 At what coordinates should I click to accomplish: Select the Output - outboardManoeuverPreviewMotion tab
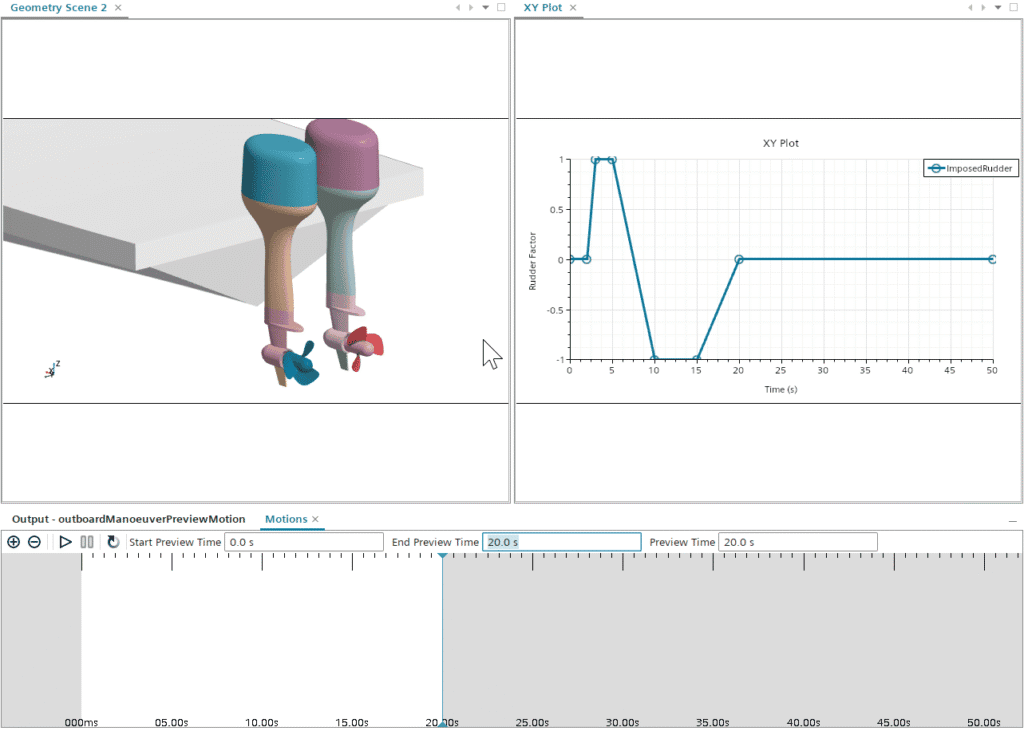pos(125,519)
